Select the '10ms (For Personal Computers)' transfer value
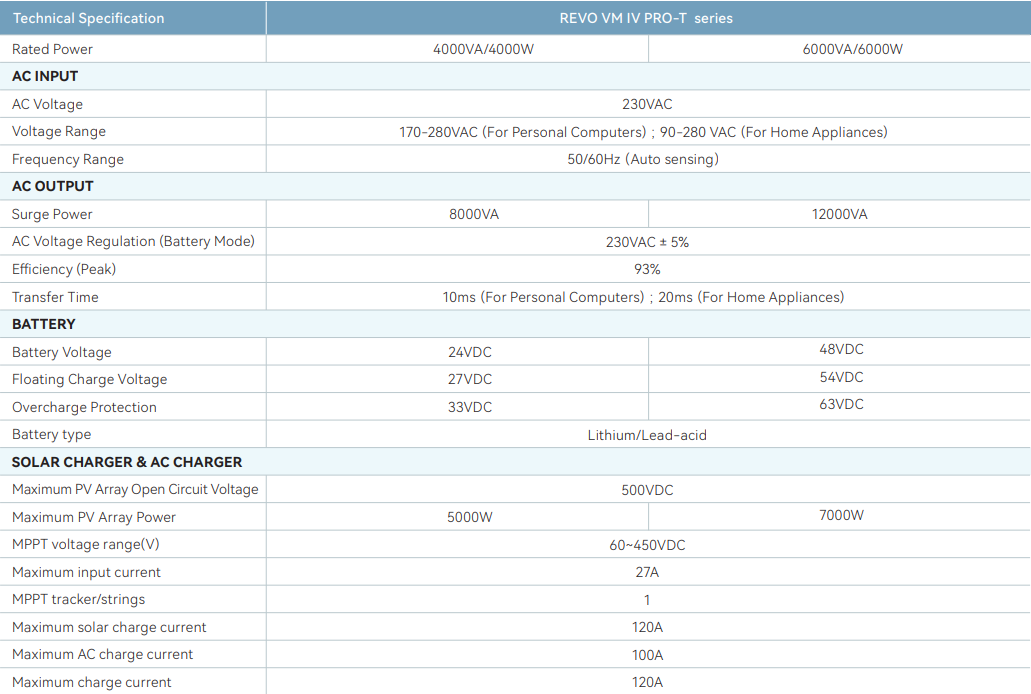Viewport: 1031px width, 694px height. coord(543,297)
